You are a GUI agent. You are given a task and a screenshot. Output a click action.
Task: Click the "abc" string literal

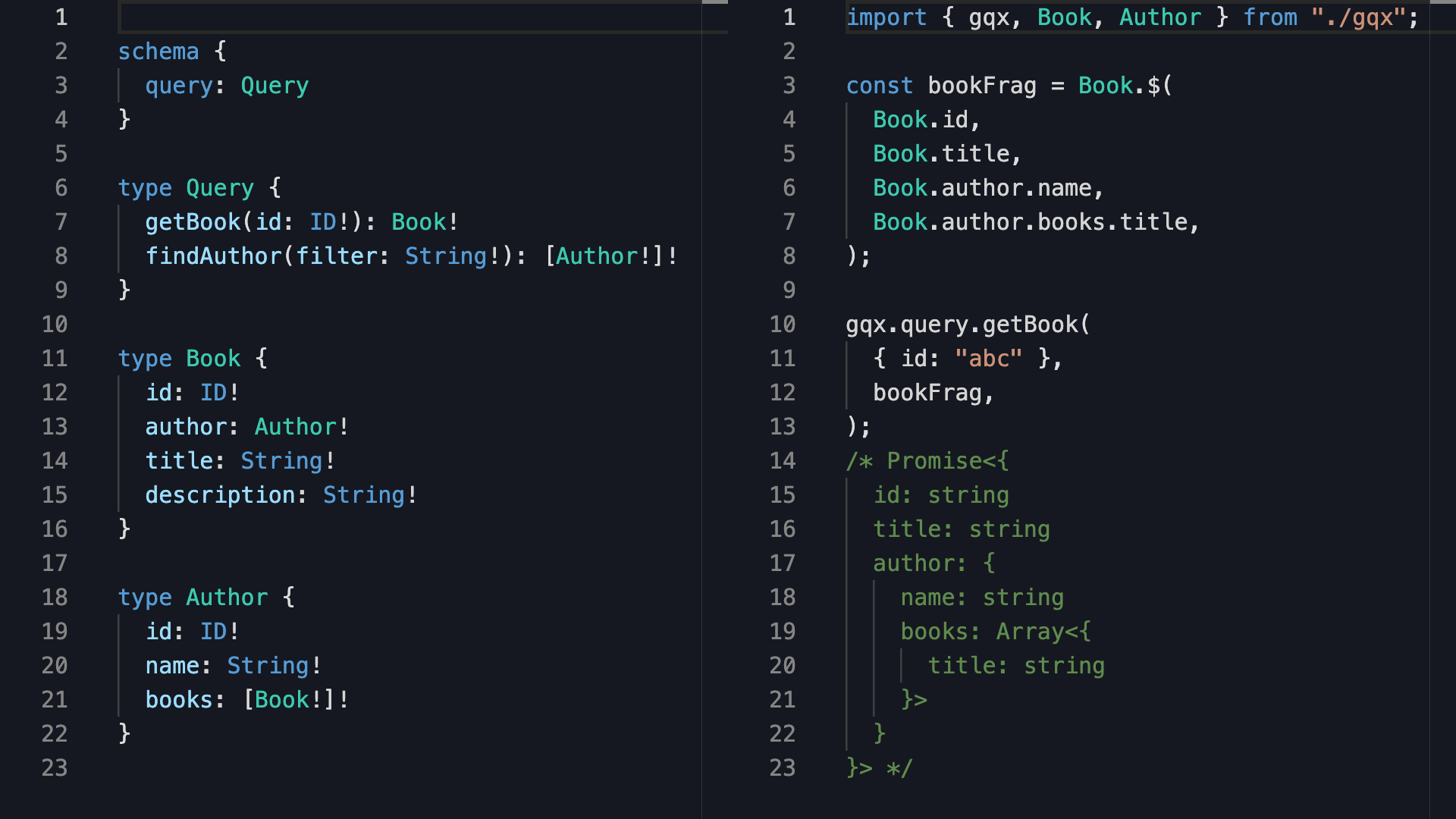point(989,359)
